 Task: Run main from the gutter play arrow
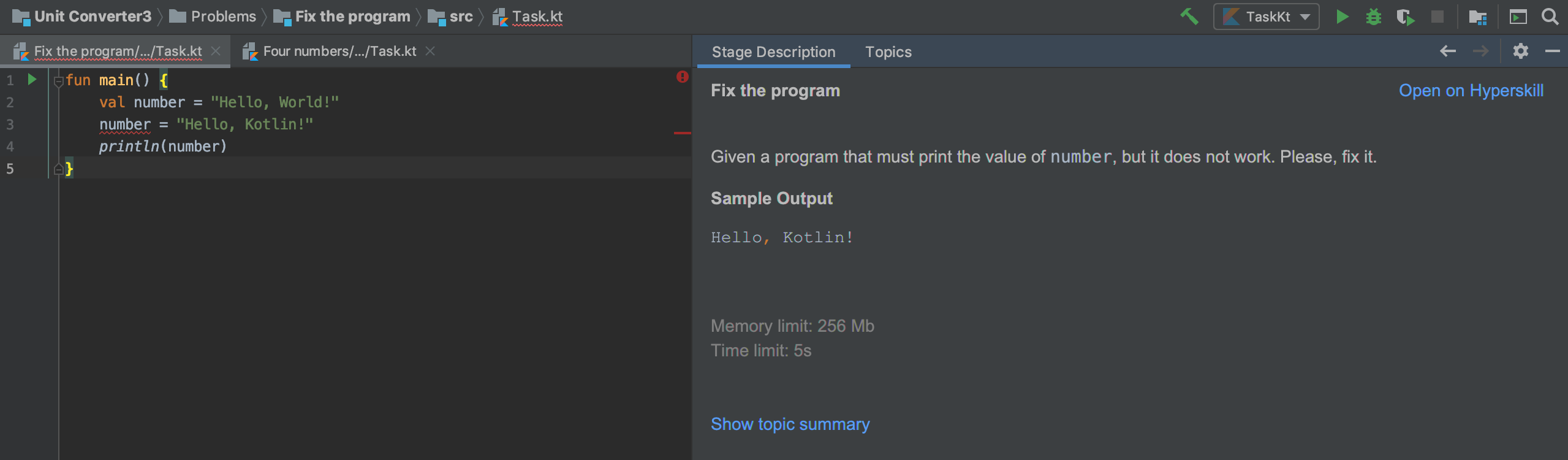(x=32, y=79)
